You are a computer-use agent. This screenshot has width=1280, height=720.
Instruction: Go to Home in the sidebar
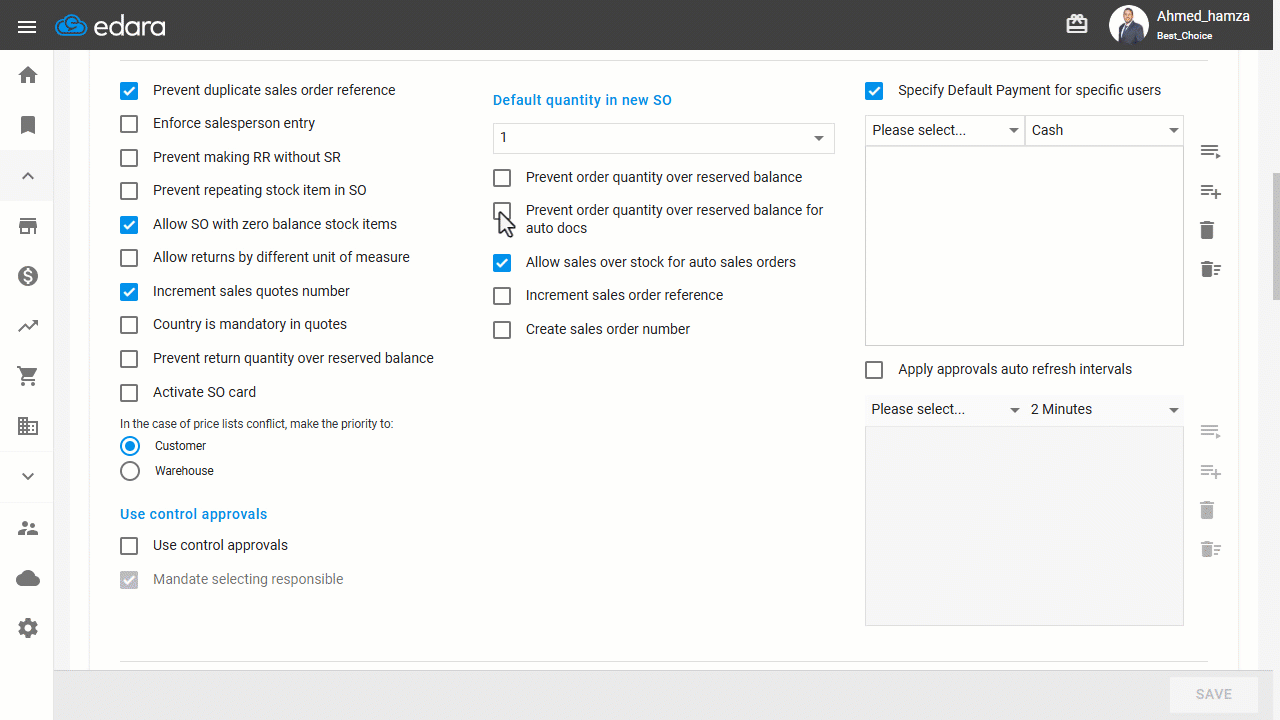click(x=28, y=75)
